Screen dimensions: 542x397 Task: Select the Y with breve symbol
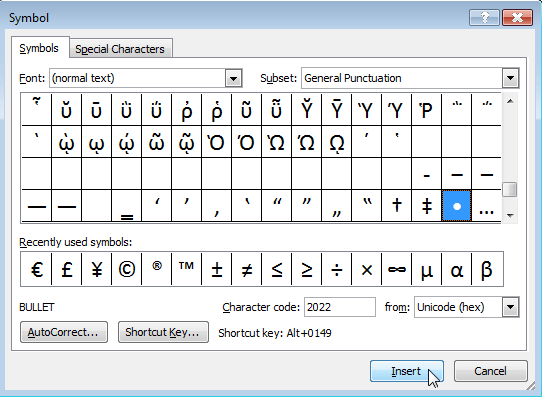[x=307, y=110]
